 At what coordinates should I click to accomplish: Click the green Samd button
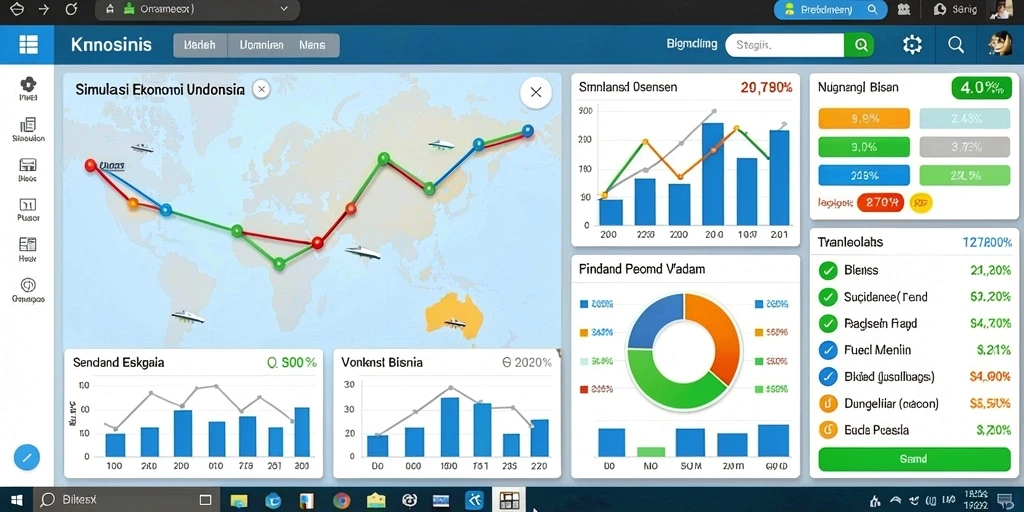pos(913,459)
